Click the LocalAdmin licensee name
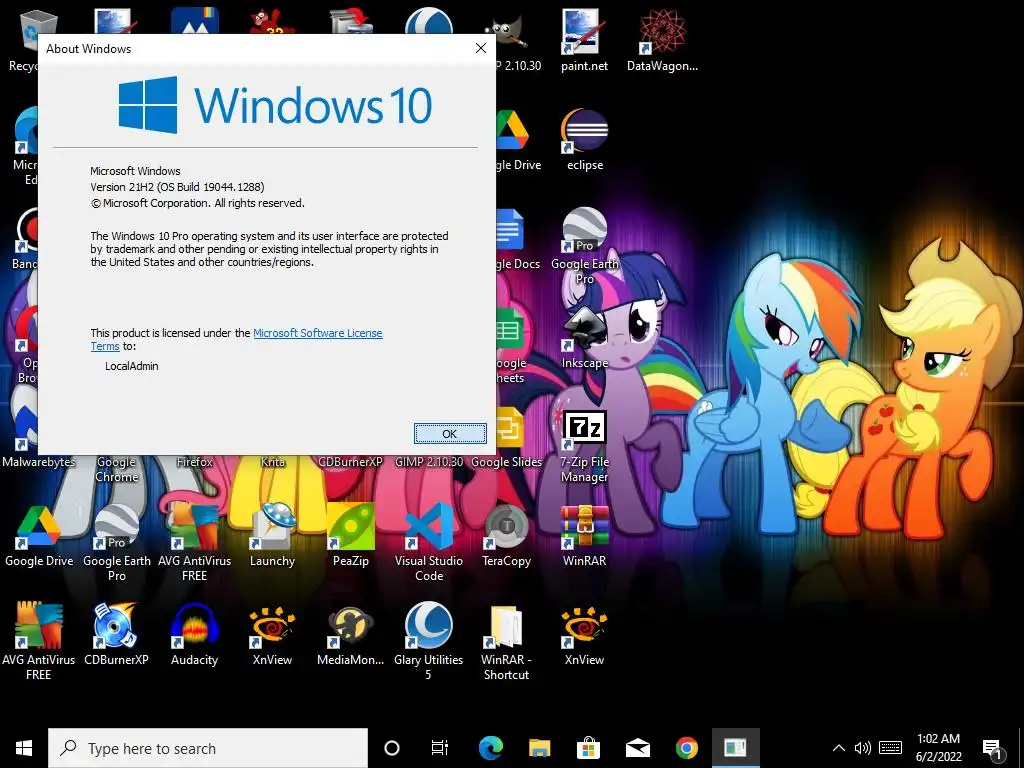The width and height of the screenshot is (1024, 768). [132, 366]
